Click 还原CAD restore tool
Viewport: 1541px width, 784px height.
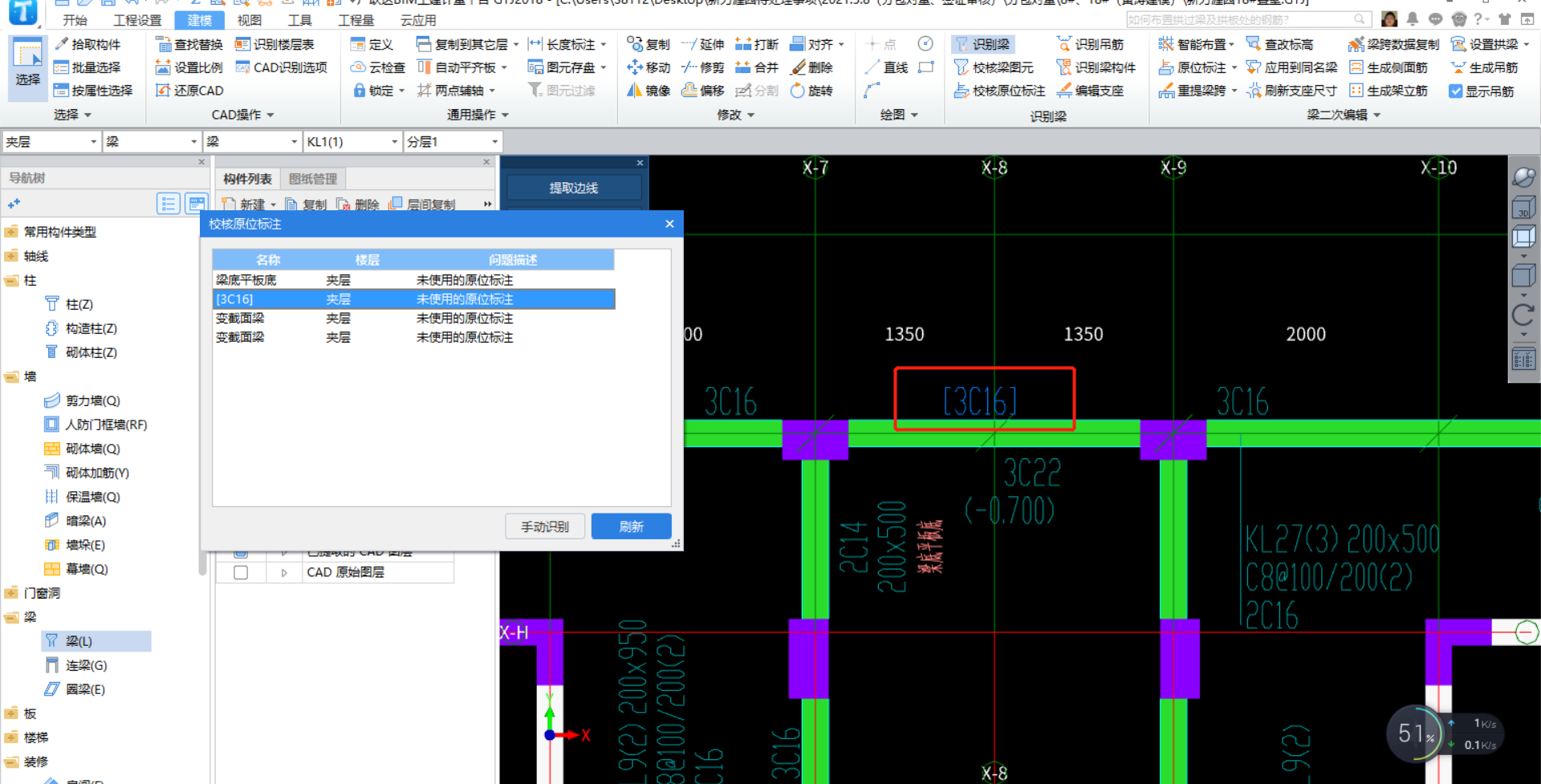point(189,91)
